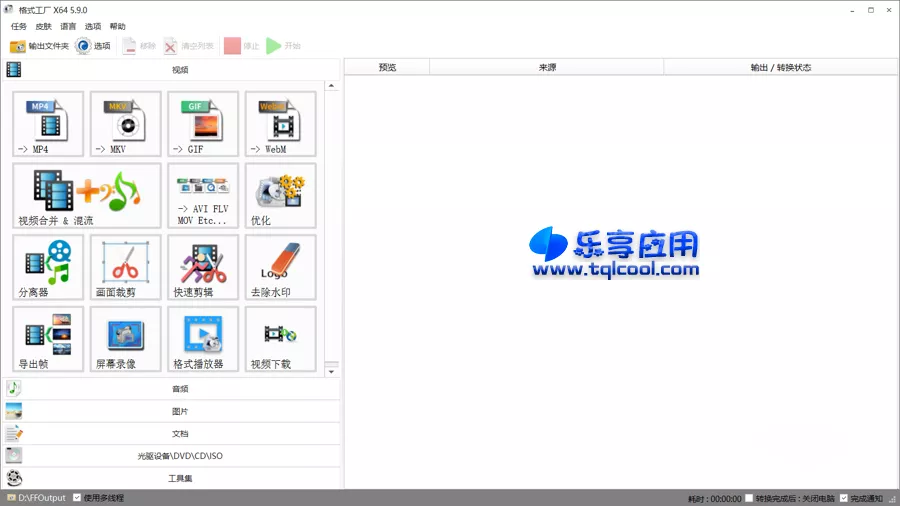Select the -> WebM converter tile
The image size is (900, 506).
(x=281, y=124)
